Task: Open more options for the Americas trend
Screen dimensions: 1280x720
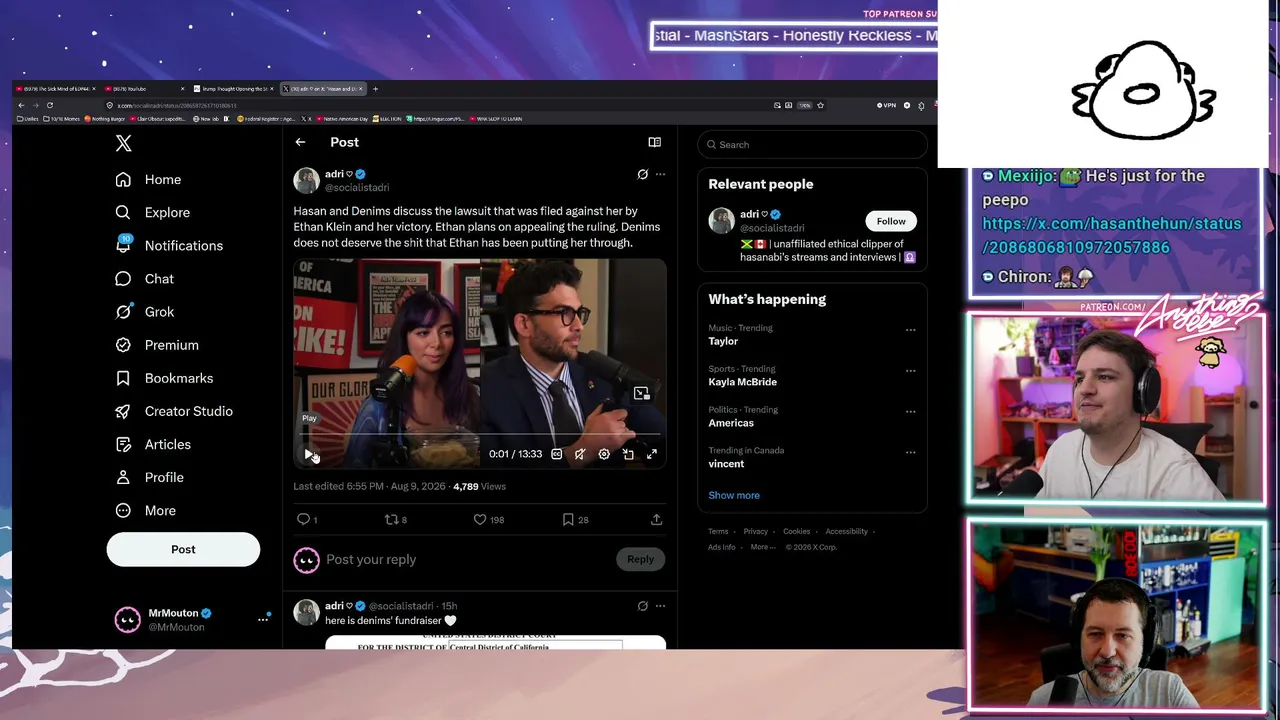Action: click(910, 411)
